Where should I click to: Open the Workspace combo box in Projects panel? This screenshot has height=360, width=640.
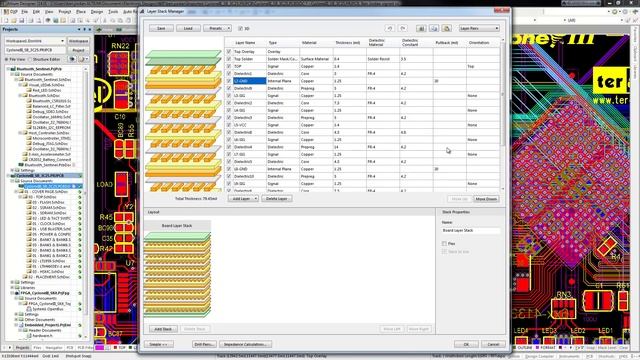[35, 41]
